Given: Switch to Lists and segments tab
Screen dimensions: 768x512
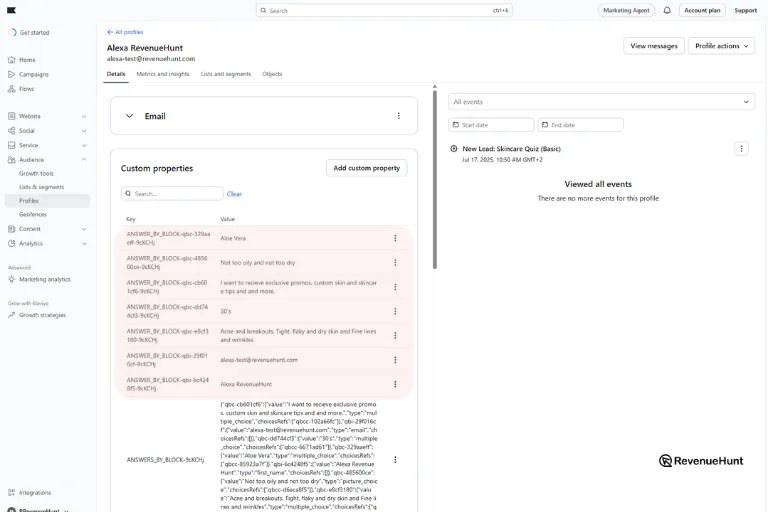Looking at the screenshot, I should coord(226,74).
